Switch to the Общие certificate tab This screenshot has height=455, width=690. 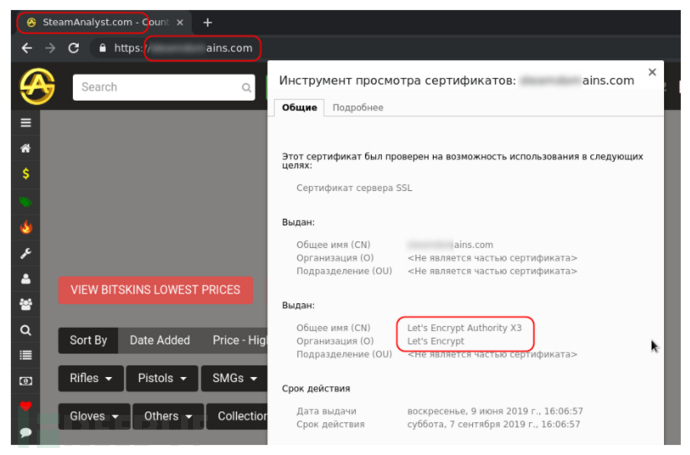300,108
